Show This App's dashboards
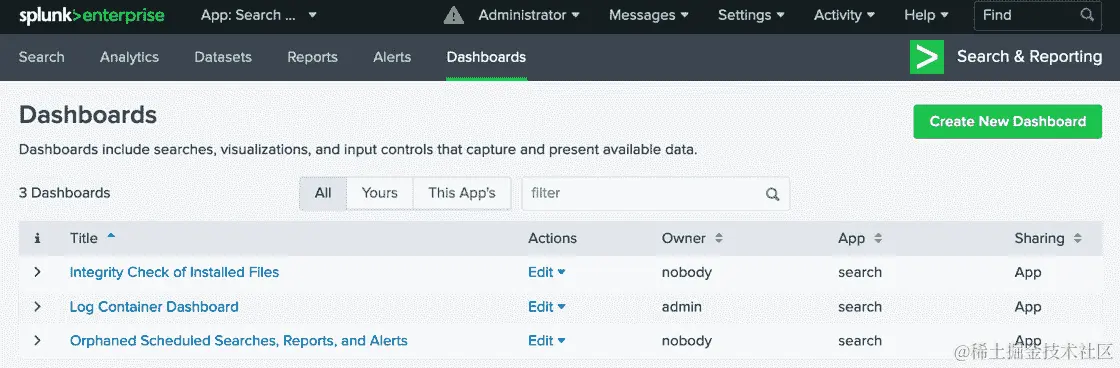This screenshot has width=1120, height=368. pos(461,193)
